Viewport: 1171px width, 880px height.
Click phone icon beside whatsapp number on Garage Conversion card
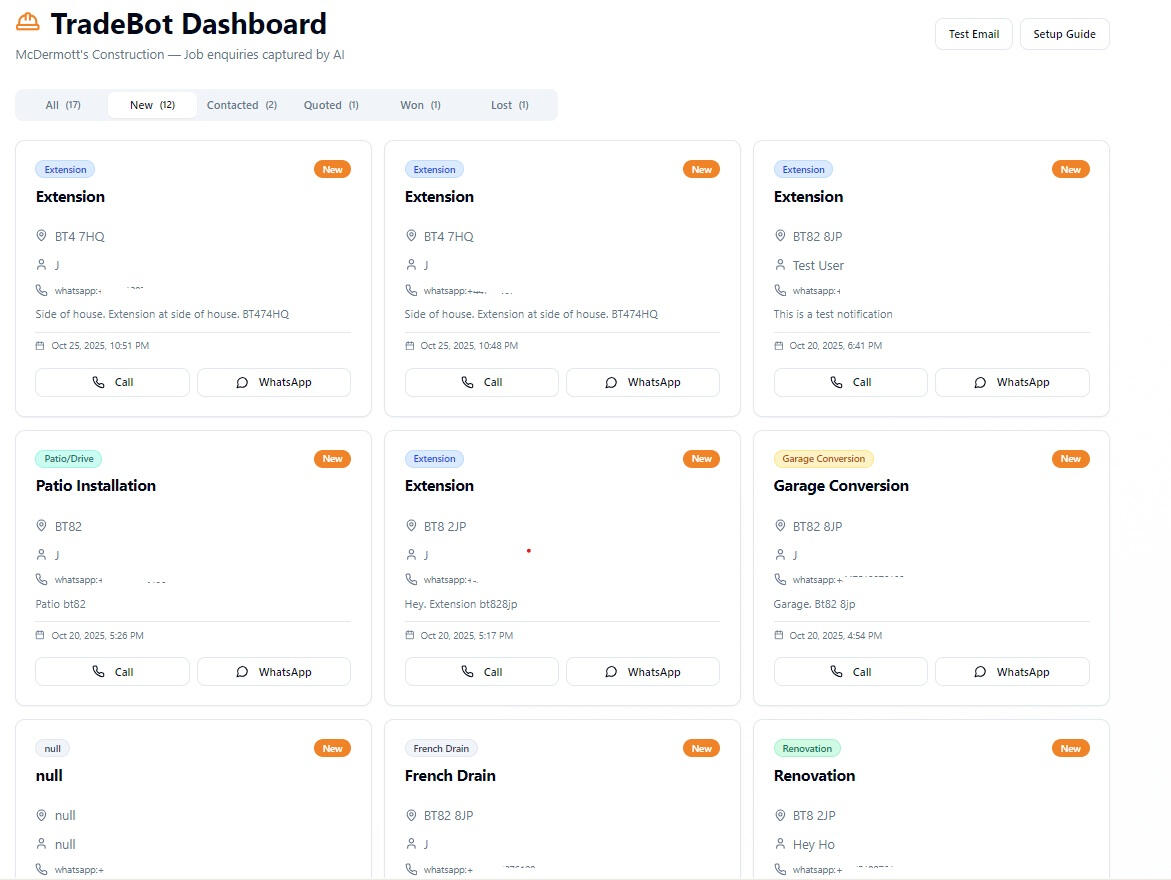780,579
